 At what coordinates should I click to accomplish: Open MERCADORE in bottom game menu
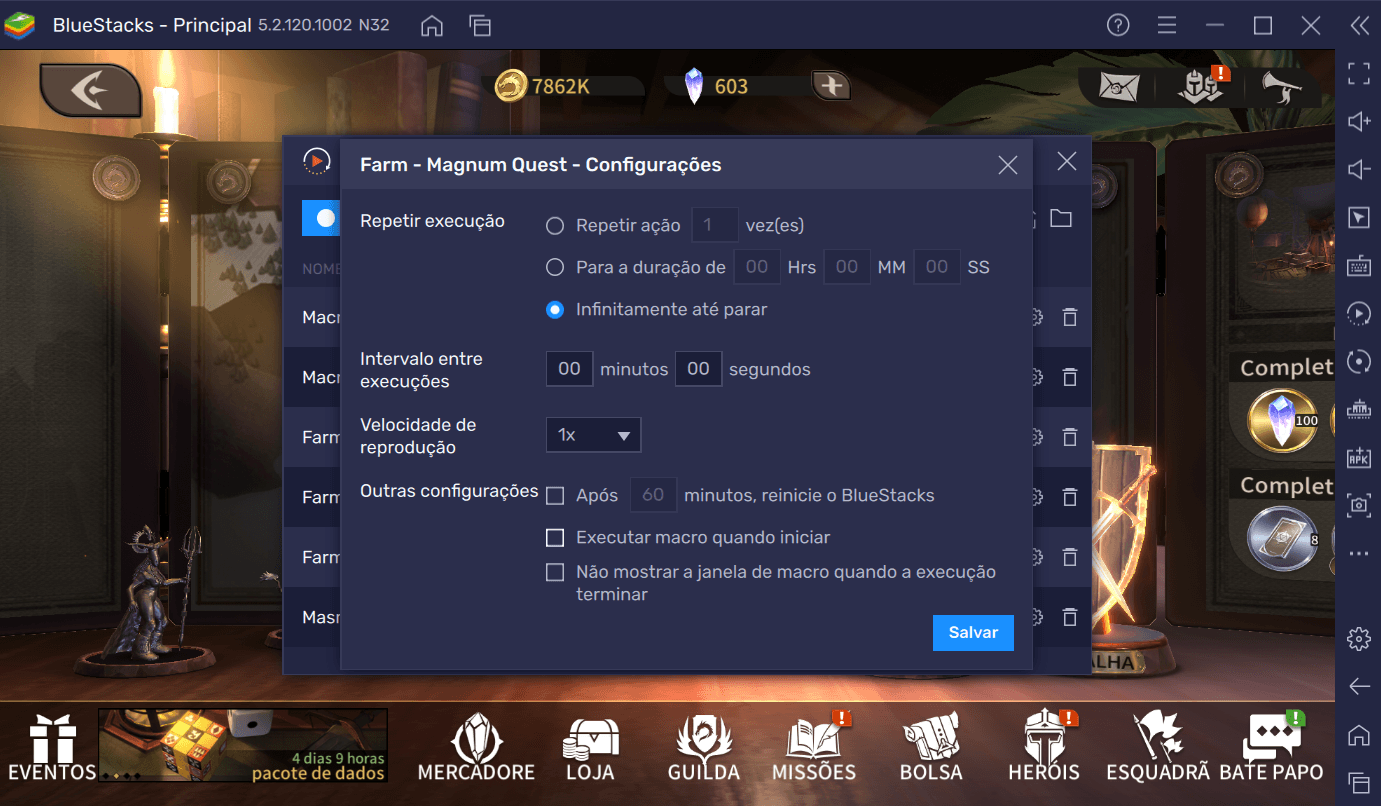pos(476,748)
